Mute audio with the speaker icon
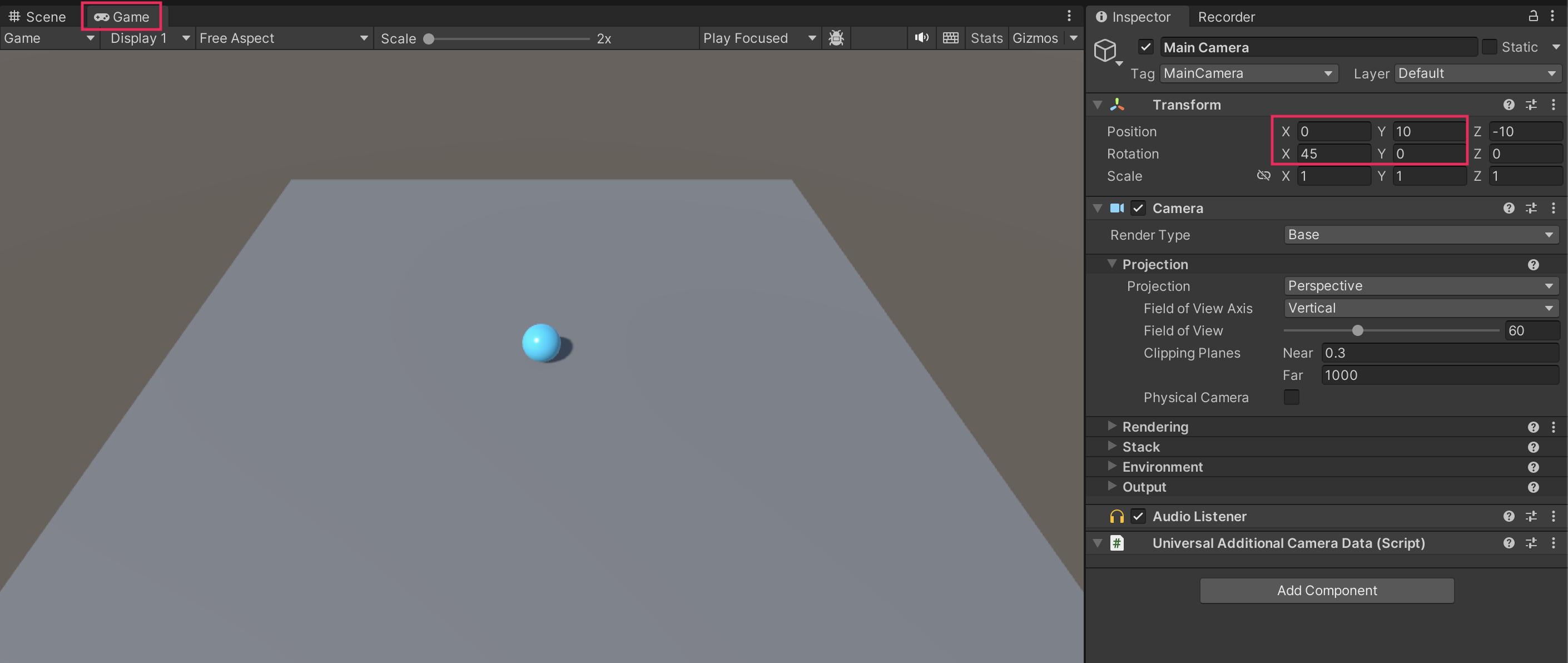1568x663 pixels. click(921, 38)
